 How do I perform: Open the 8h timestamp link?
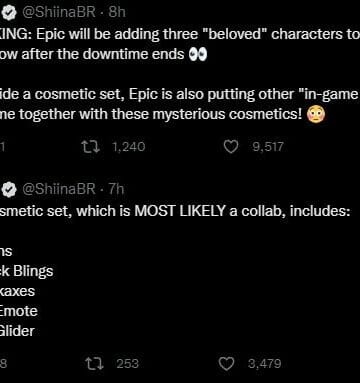117,12
